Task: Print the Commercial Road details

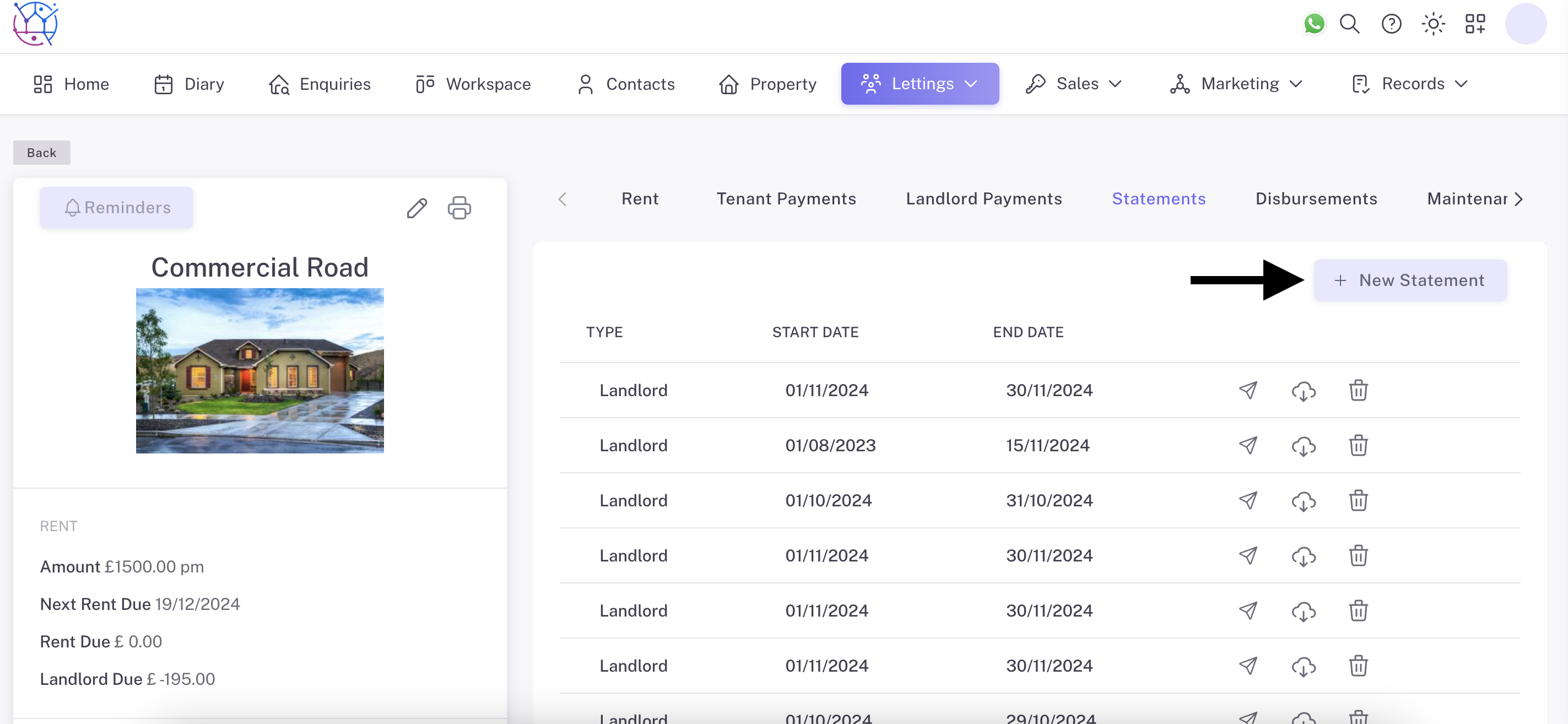Action: pos(459,208)
